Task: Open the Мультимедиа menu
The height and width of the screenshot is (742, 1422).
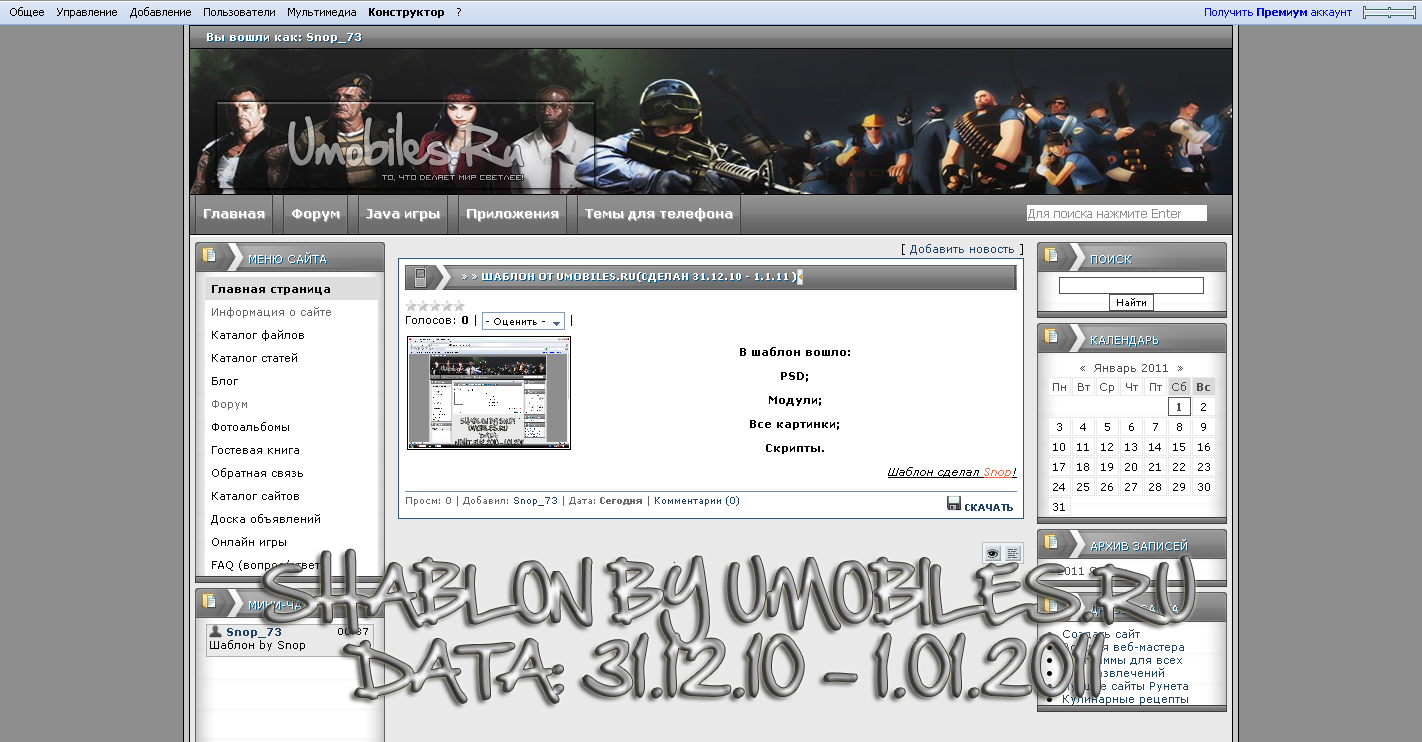Action: coord(322,12)
